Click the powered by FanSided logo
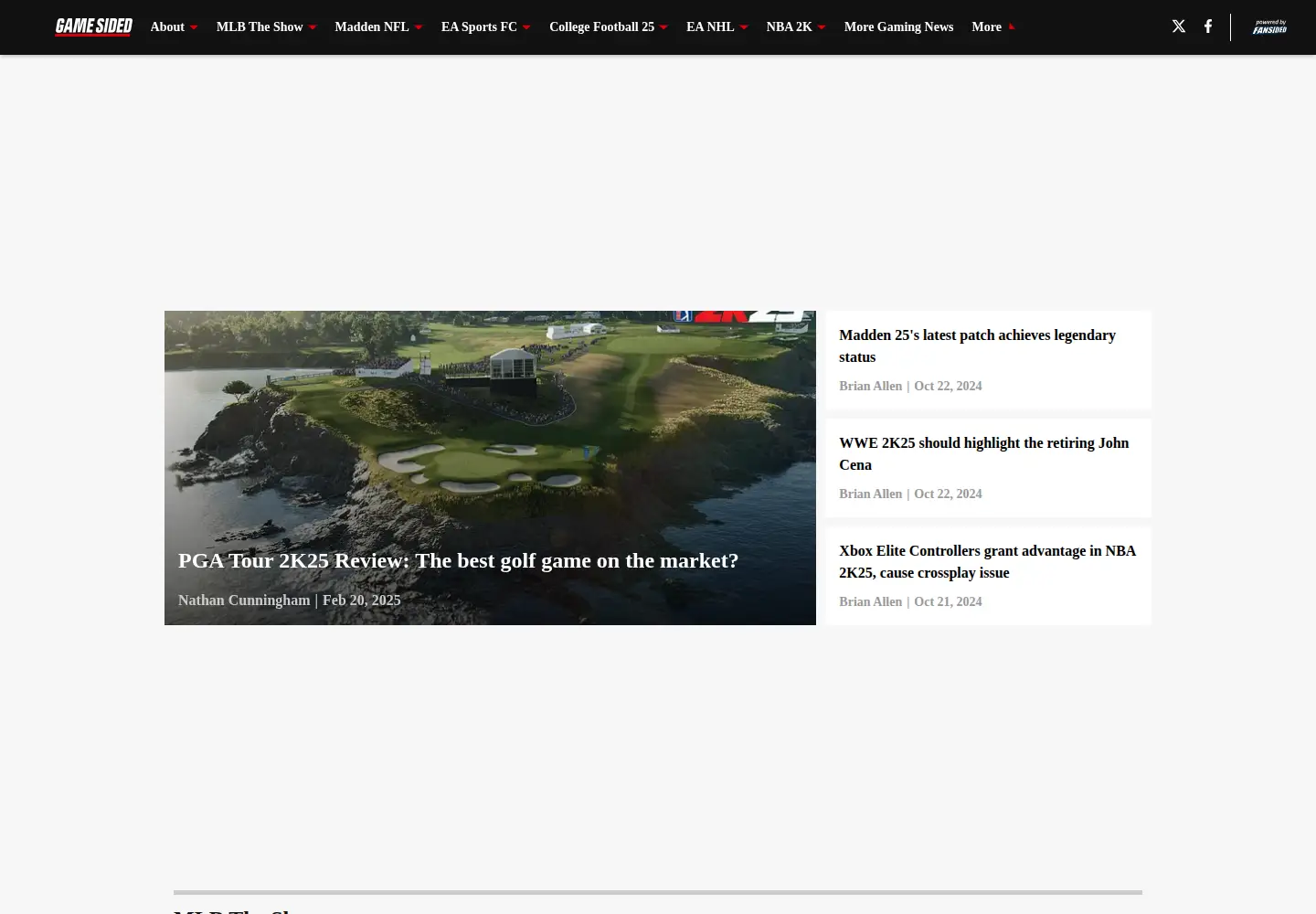Screen dimensions: 1316x914 [1270, 27]
